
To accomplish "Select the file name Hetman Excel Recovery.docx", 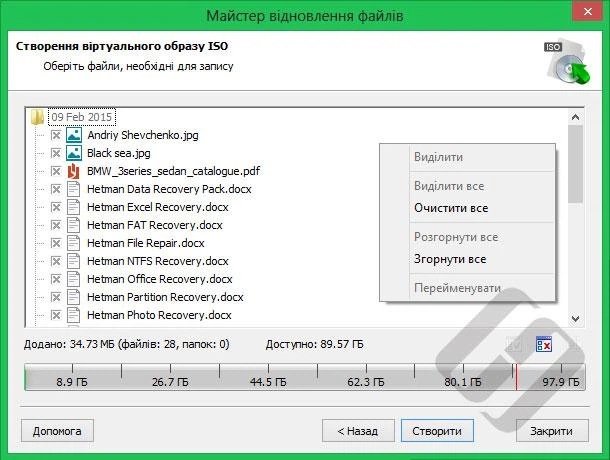I will pos(158,207).
